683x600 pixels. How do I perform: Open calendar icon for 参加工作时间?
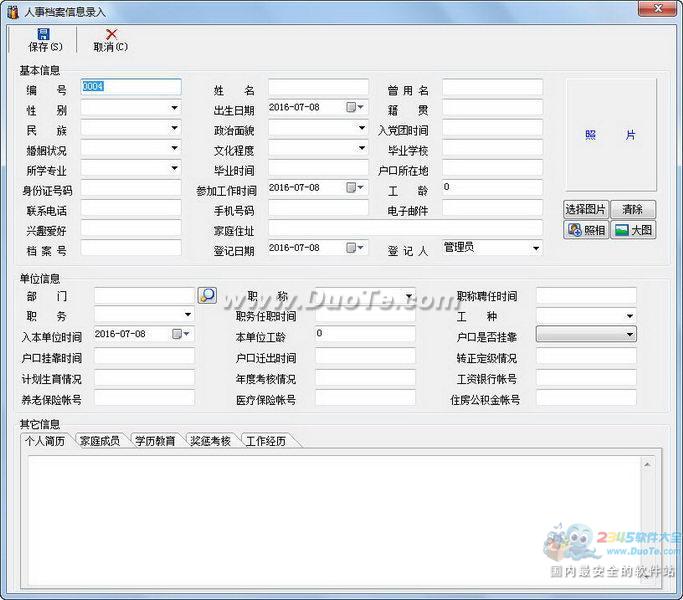[x=352, y=188]
